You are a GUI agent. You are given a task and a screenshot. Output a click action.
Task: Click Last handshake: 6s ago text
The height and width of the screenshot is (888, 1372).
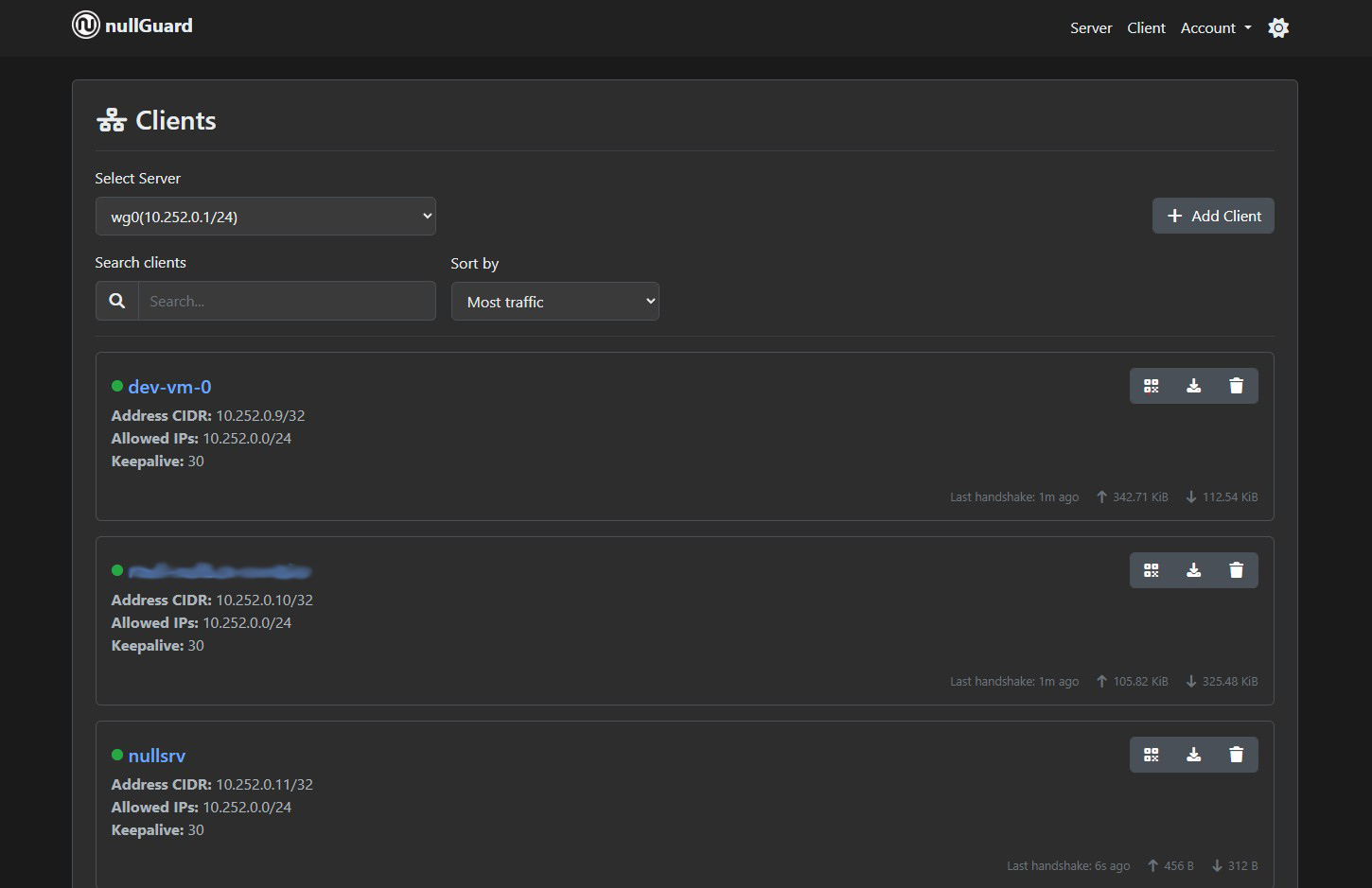point(1068,865)
